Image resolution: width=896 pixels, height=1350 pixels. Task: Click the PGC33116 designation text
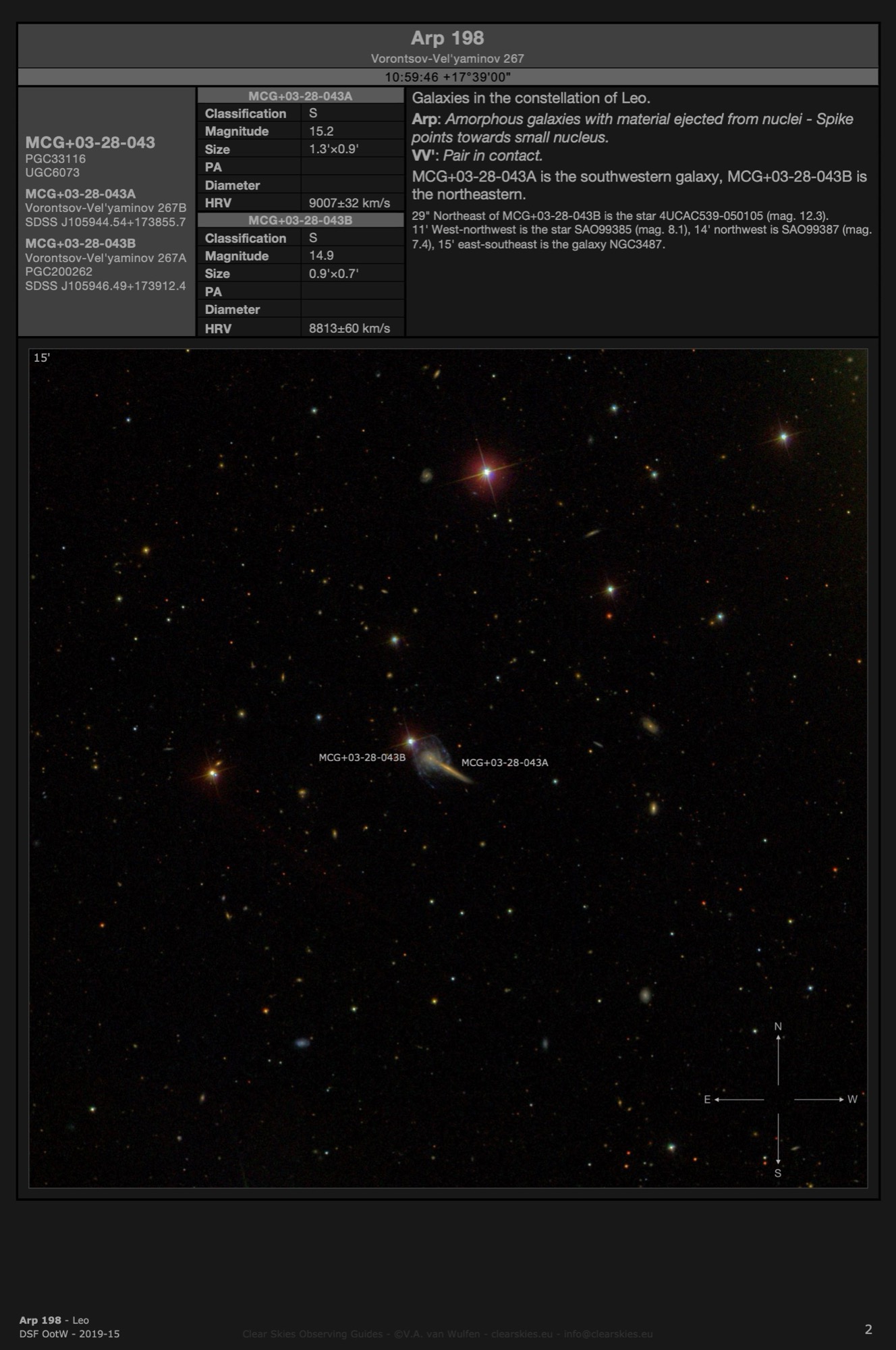(55, 159)
